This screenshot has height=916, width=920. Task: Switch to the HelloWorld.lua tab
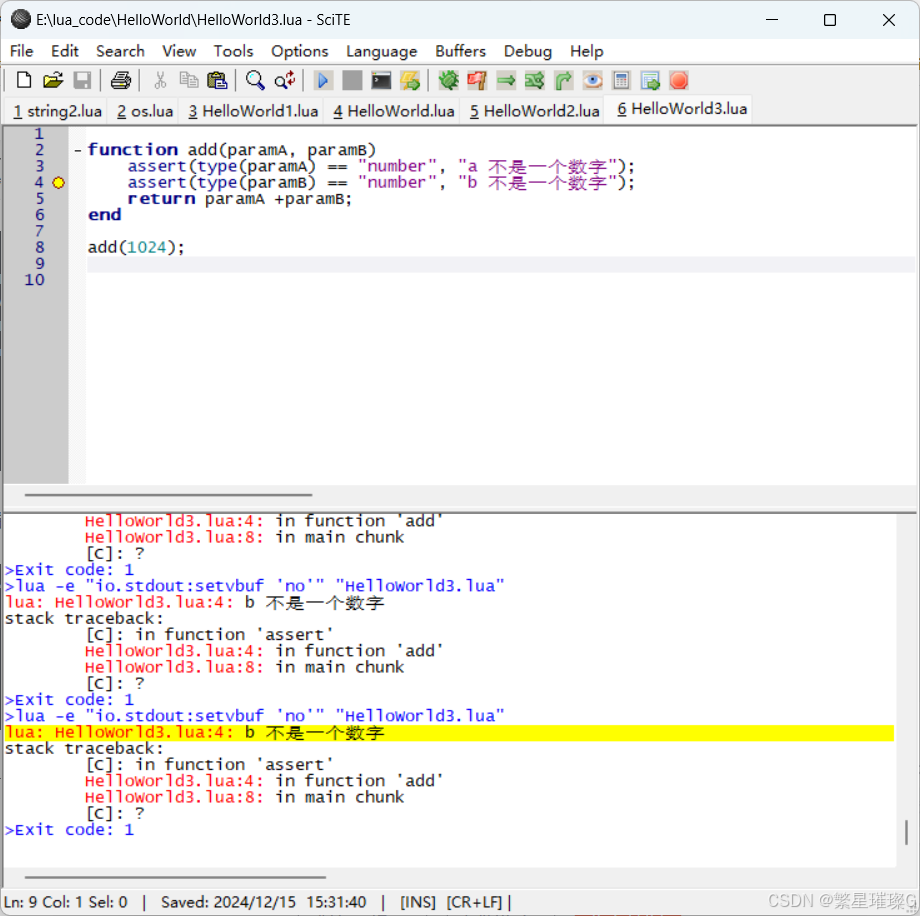pos(394,111)
